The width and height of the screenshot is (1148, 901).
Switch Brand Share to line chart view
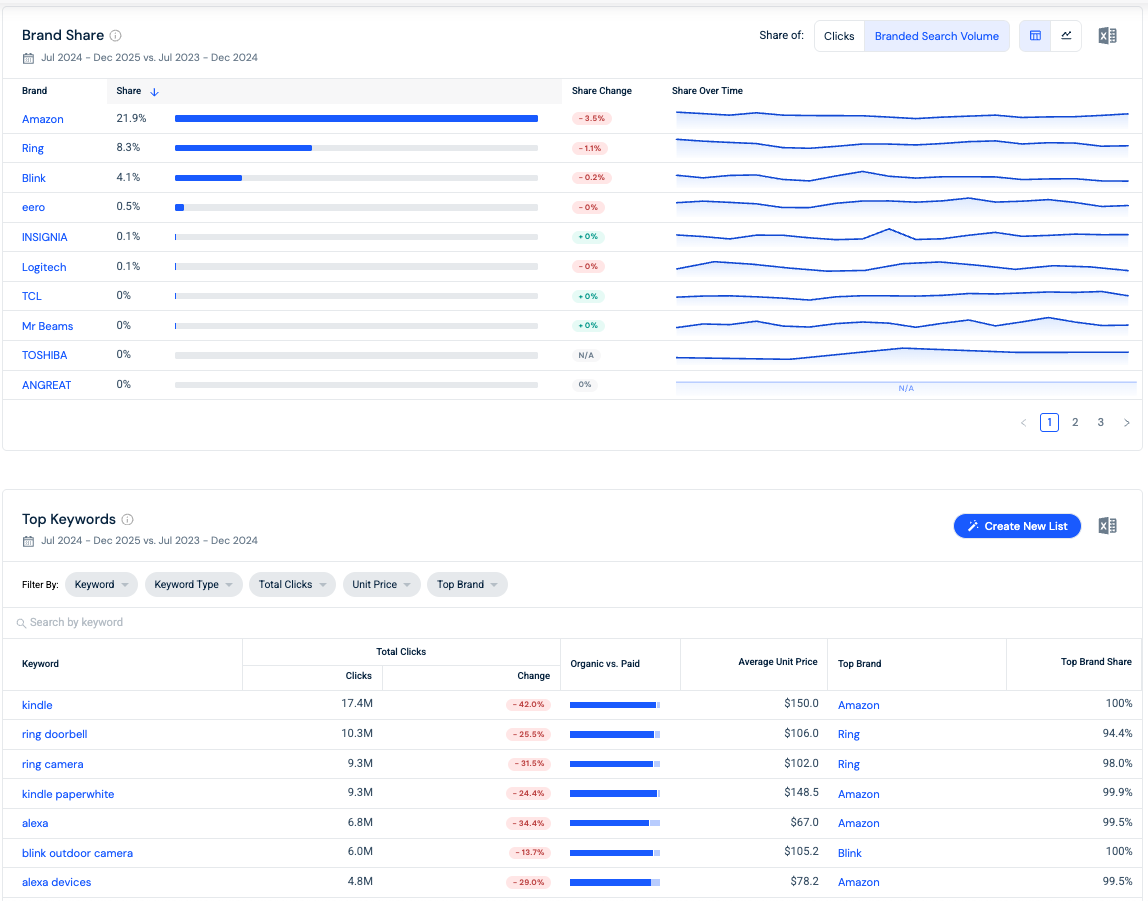click(x=1066, y=36)
